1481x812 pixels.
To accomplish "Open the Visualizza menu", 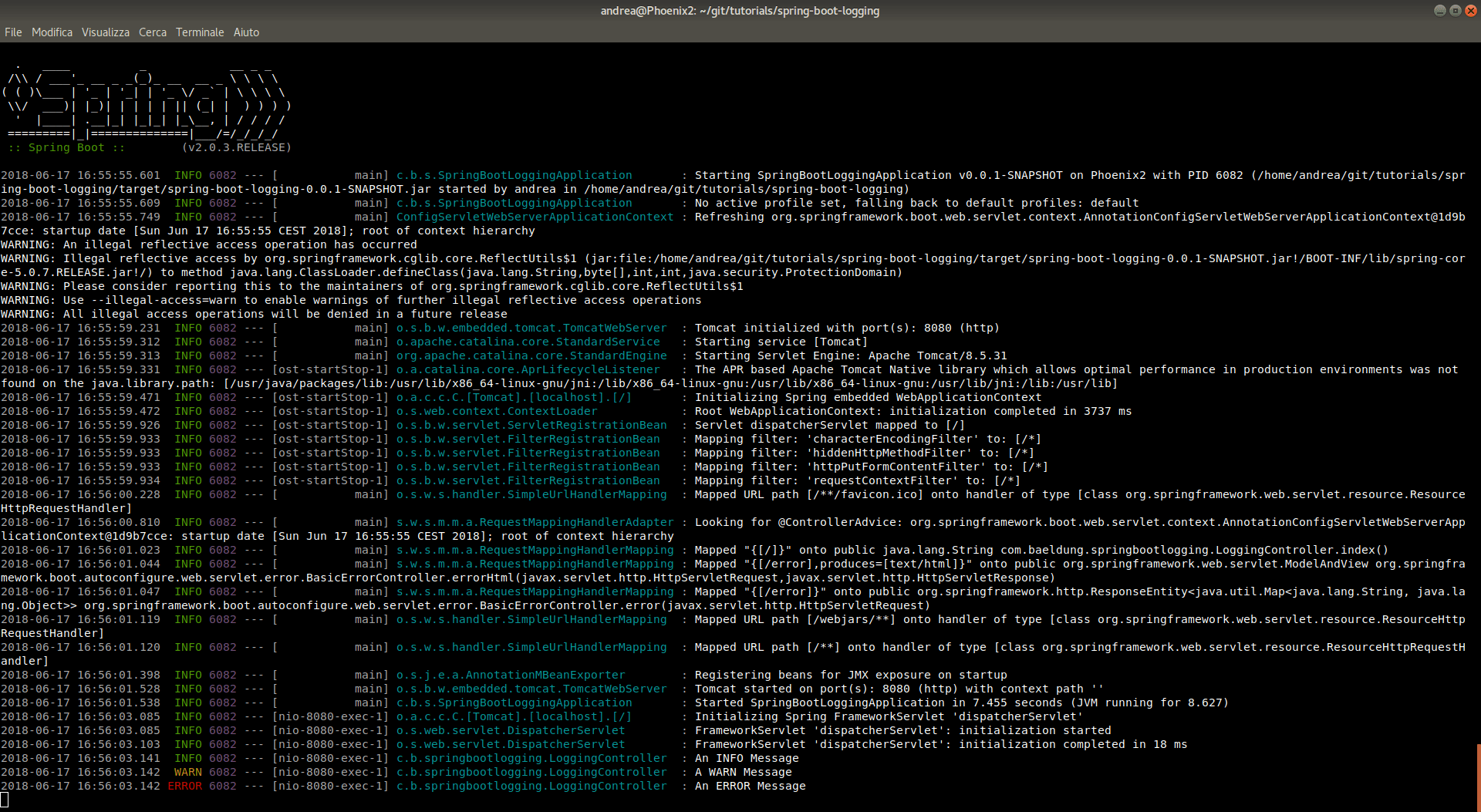I will click(x=106, y=32).
